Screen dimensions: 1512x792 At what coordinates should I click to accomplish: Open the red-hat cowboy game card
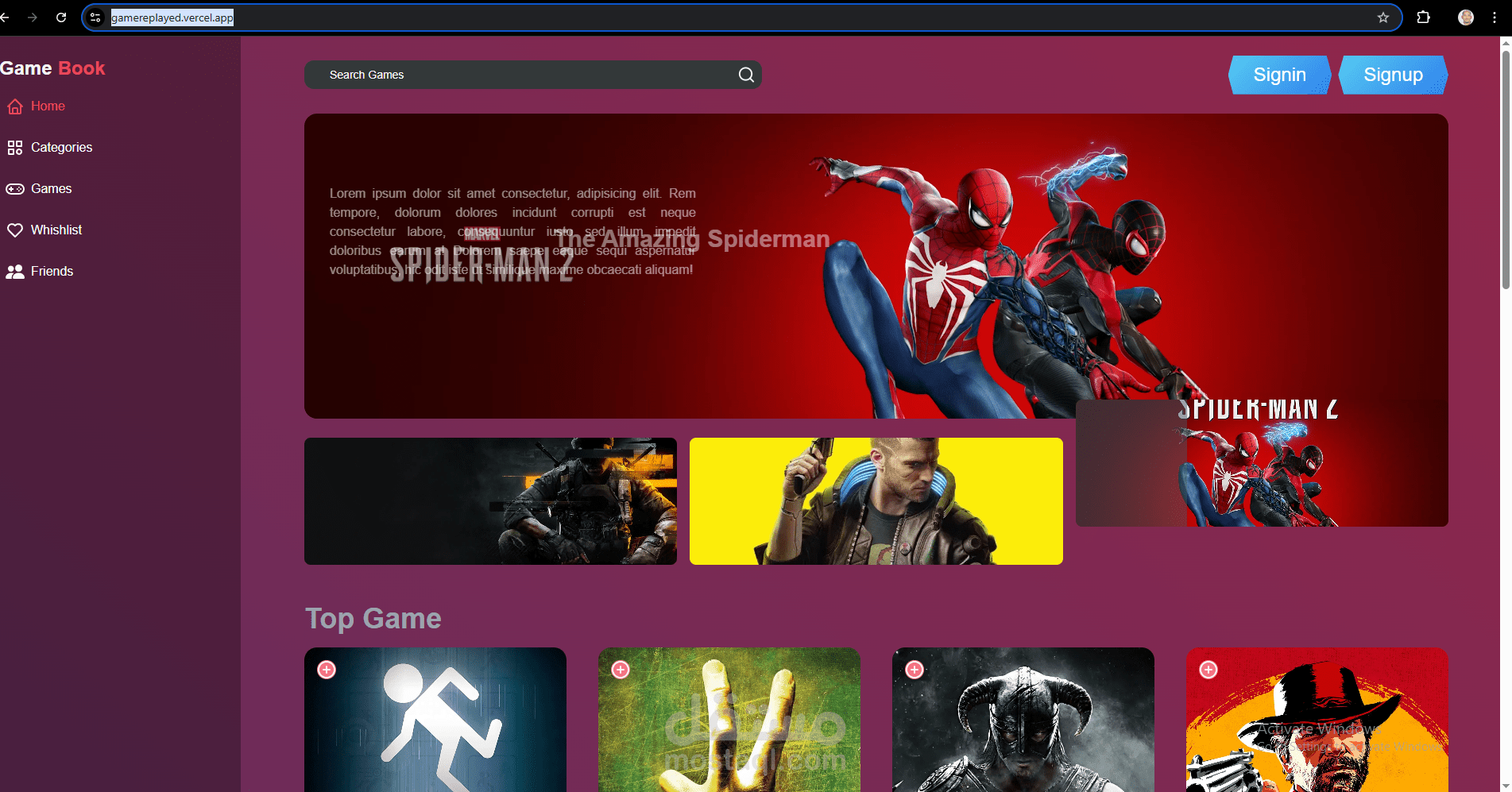tap(1317, 720)
